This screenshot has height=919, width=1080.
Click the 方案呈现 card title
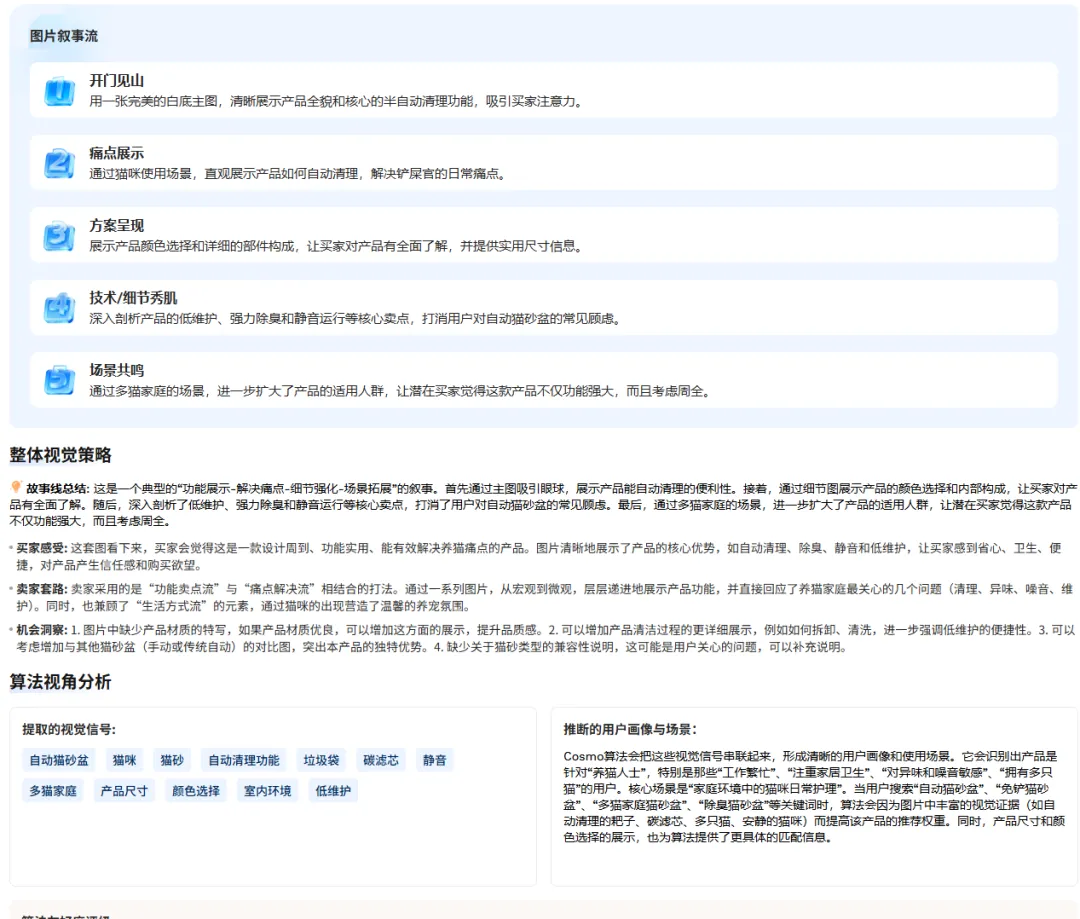[x=116, y=225]
